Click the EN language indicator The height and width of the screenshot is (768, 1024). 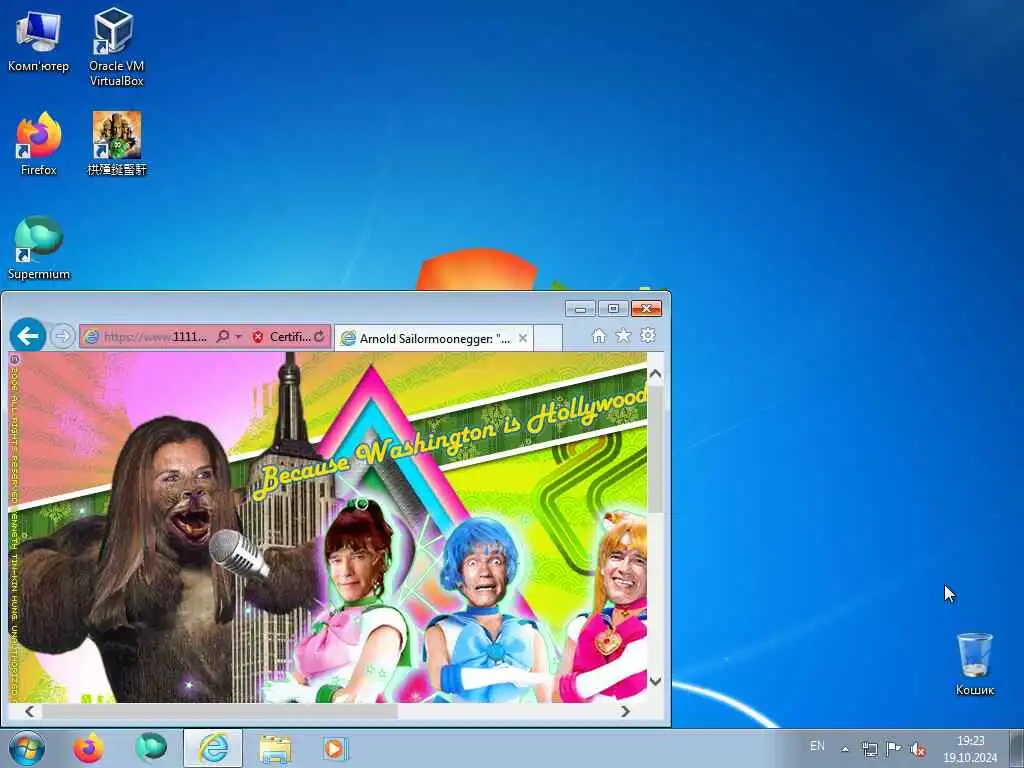pyautogui.click(x=817, y=746)
